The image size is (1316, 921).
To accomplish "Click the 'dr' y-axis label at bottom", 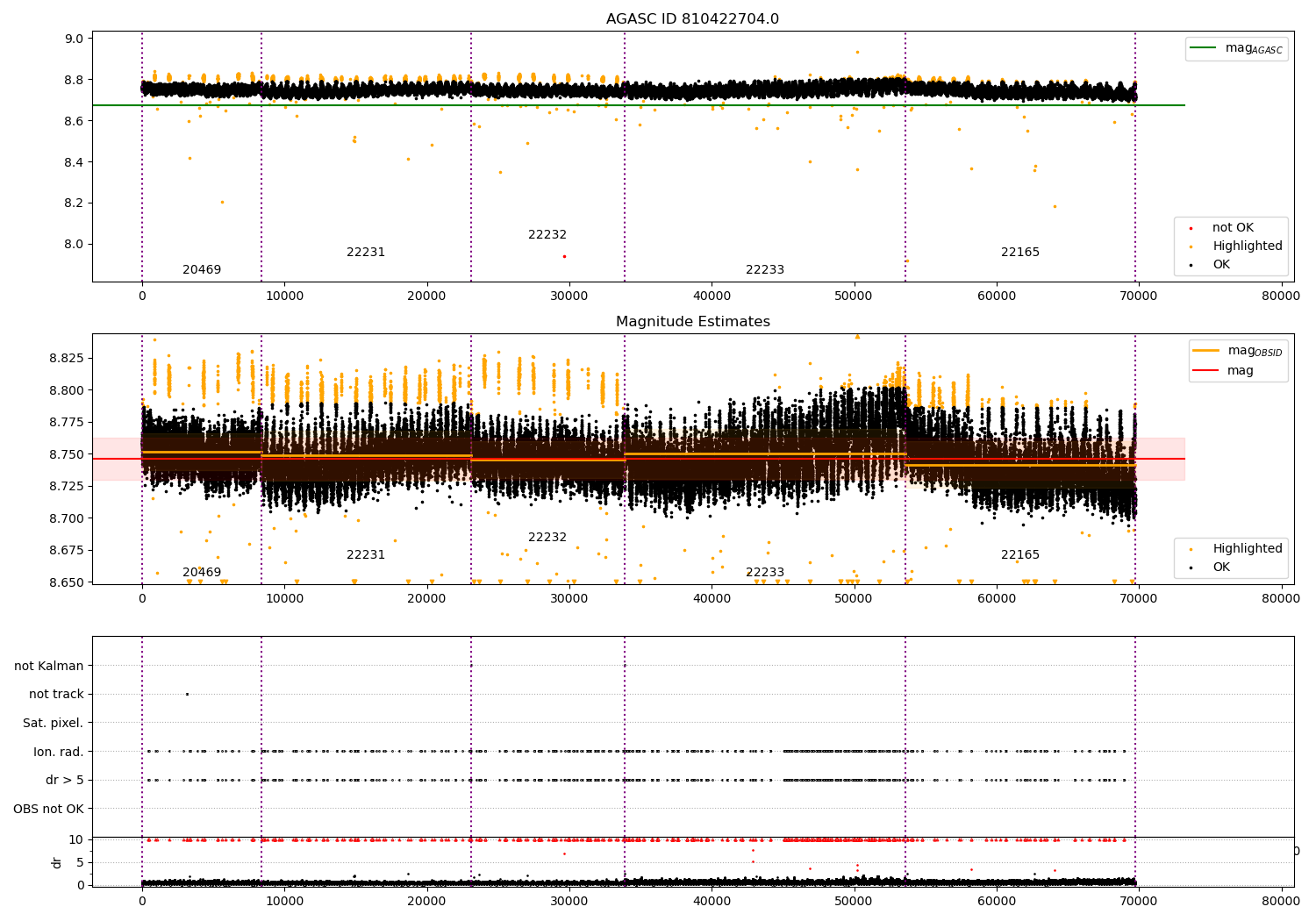I will point(57,862).
